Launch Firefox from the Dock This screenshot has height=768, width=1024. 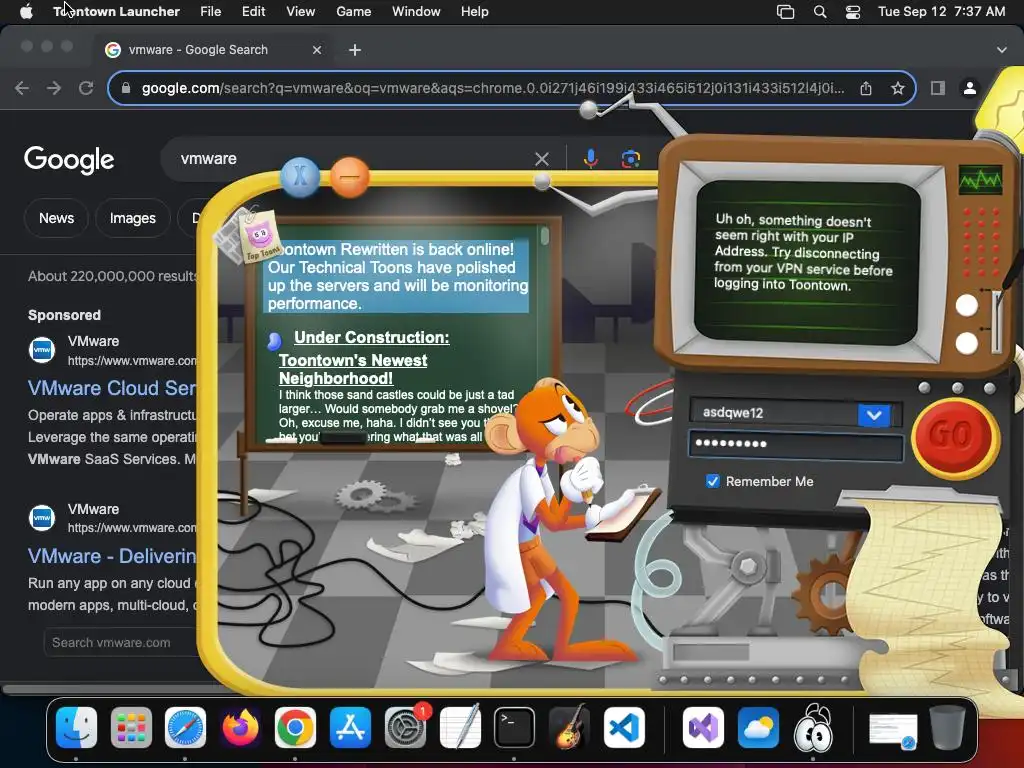click(240, 728)
